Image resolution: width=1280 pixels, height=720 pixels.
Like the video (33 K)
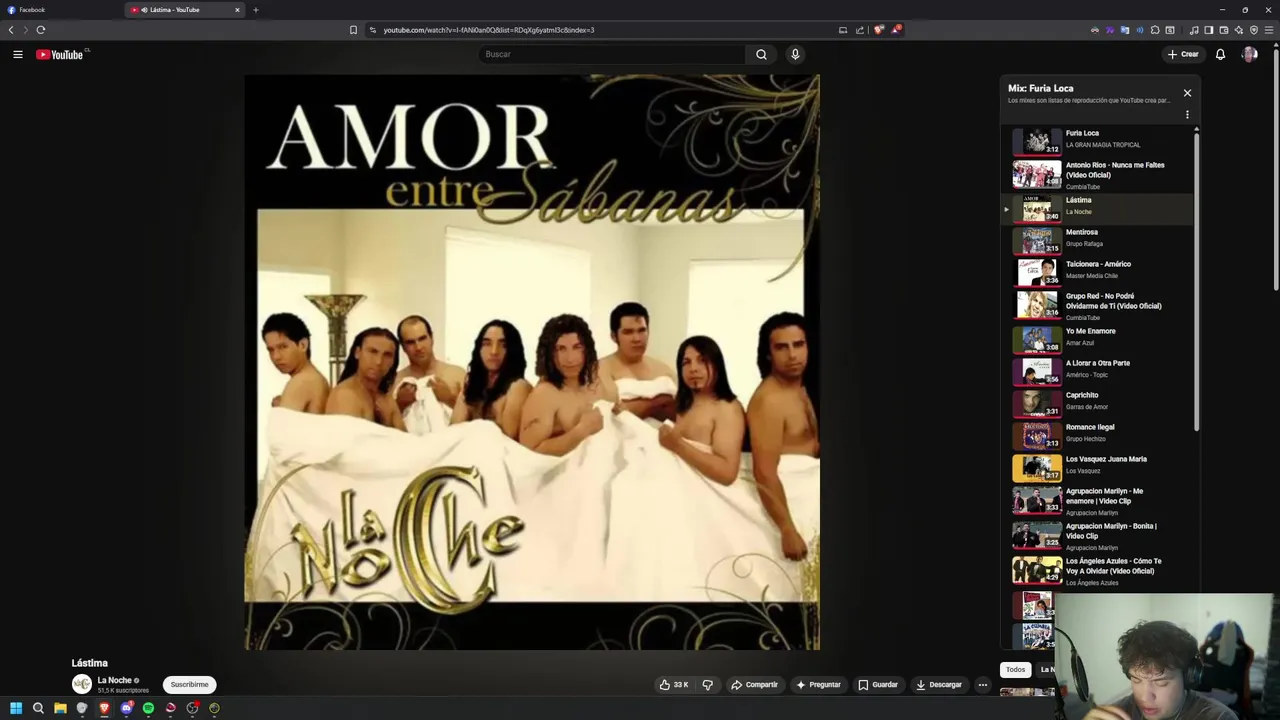click(674, 685)
